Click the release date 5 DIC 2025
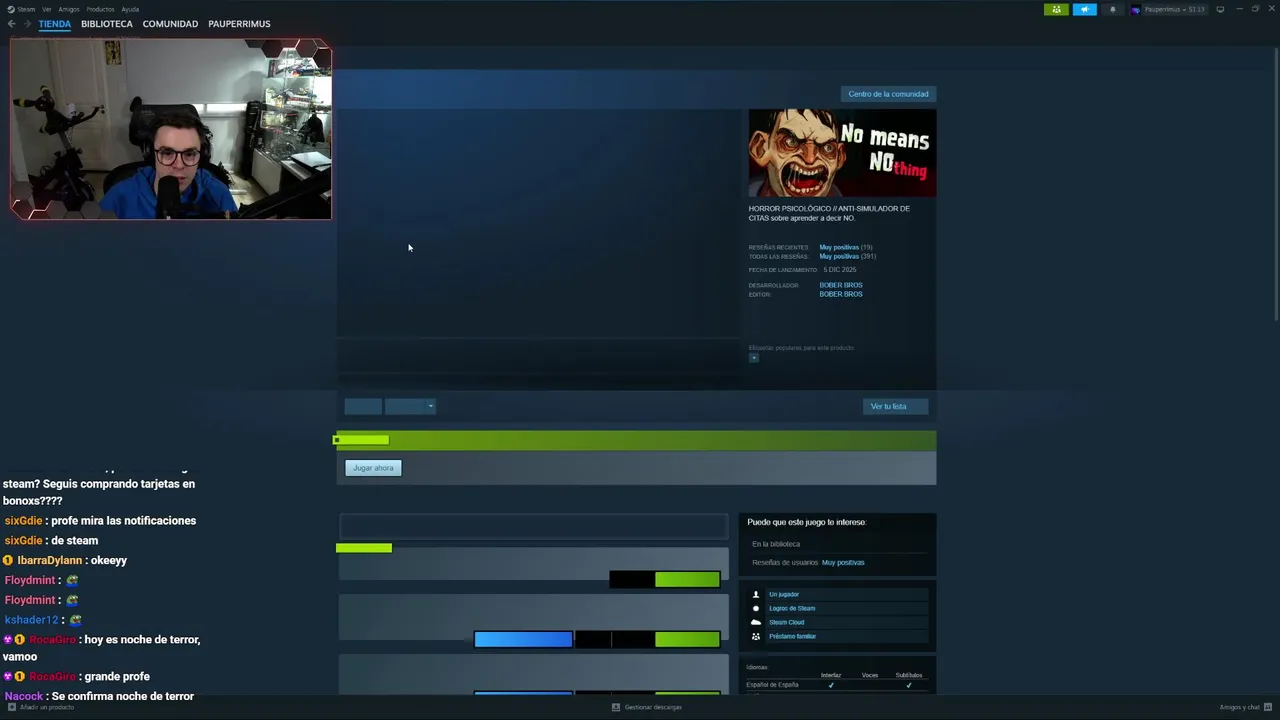 click(x=840, y=269)
